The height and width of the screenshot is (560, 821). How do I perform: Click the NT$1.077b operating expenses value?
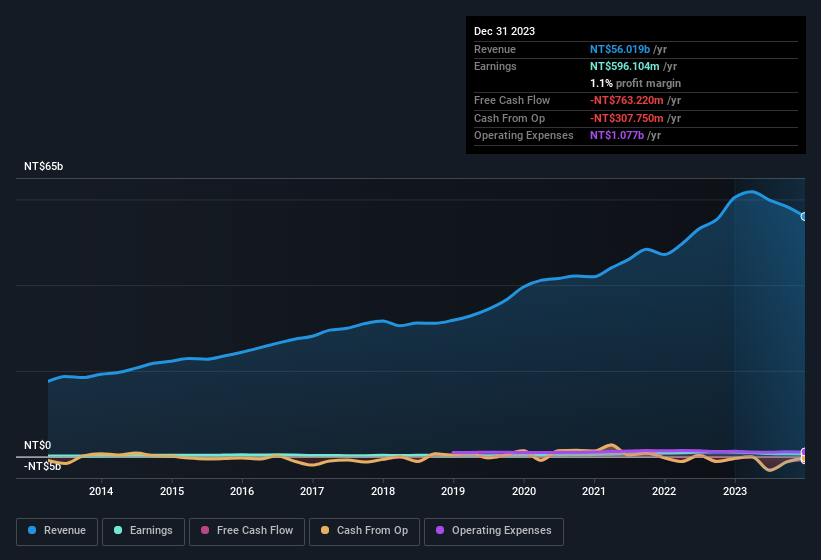617,136
